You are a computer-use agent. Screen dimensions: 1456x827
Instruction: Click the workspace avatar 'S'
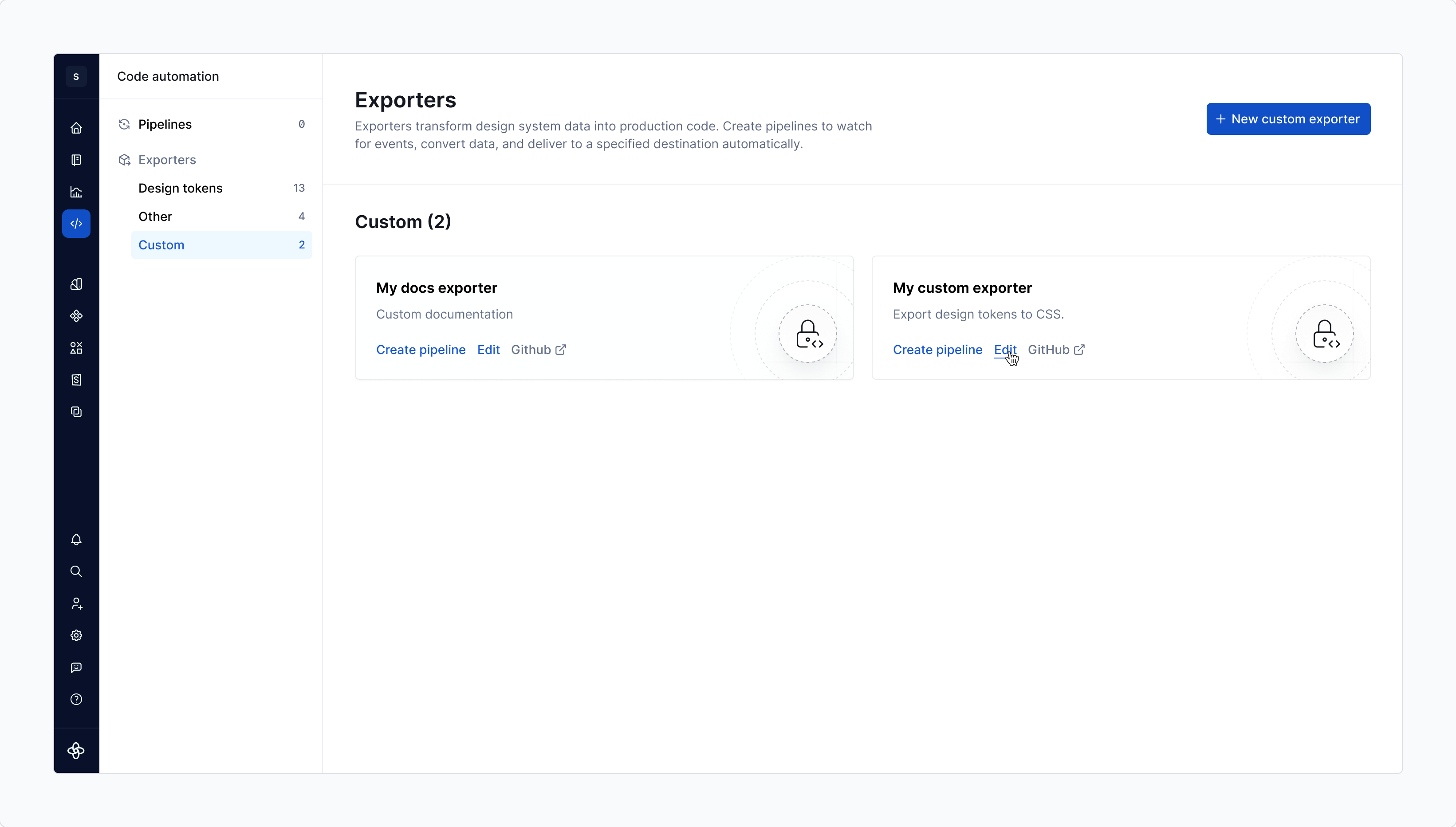point(76,76)
